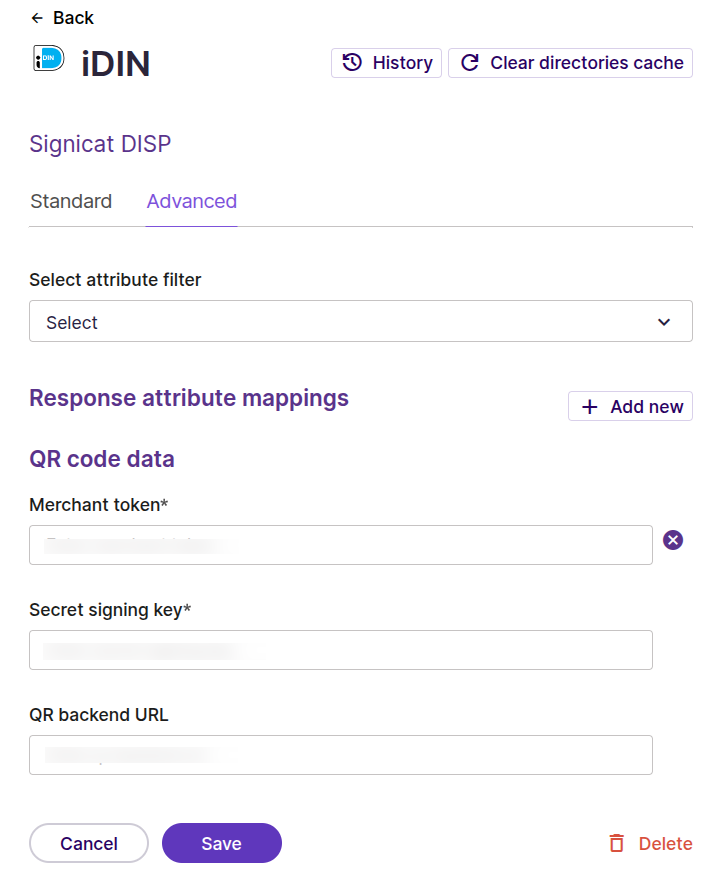Click the iDIN logo icon
This screenshot has width=728, height=888.
coord(47,62)
